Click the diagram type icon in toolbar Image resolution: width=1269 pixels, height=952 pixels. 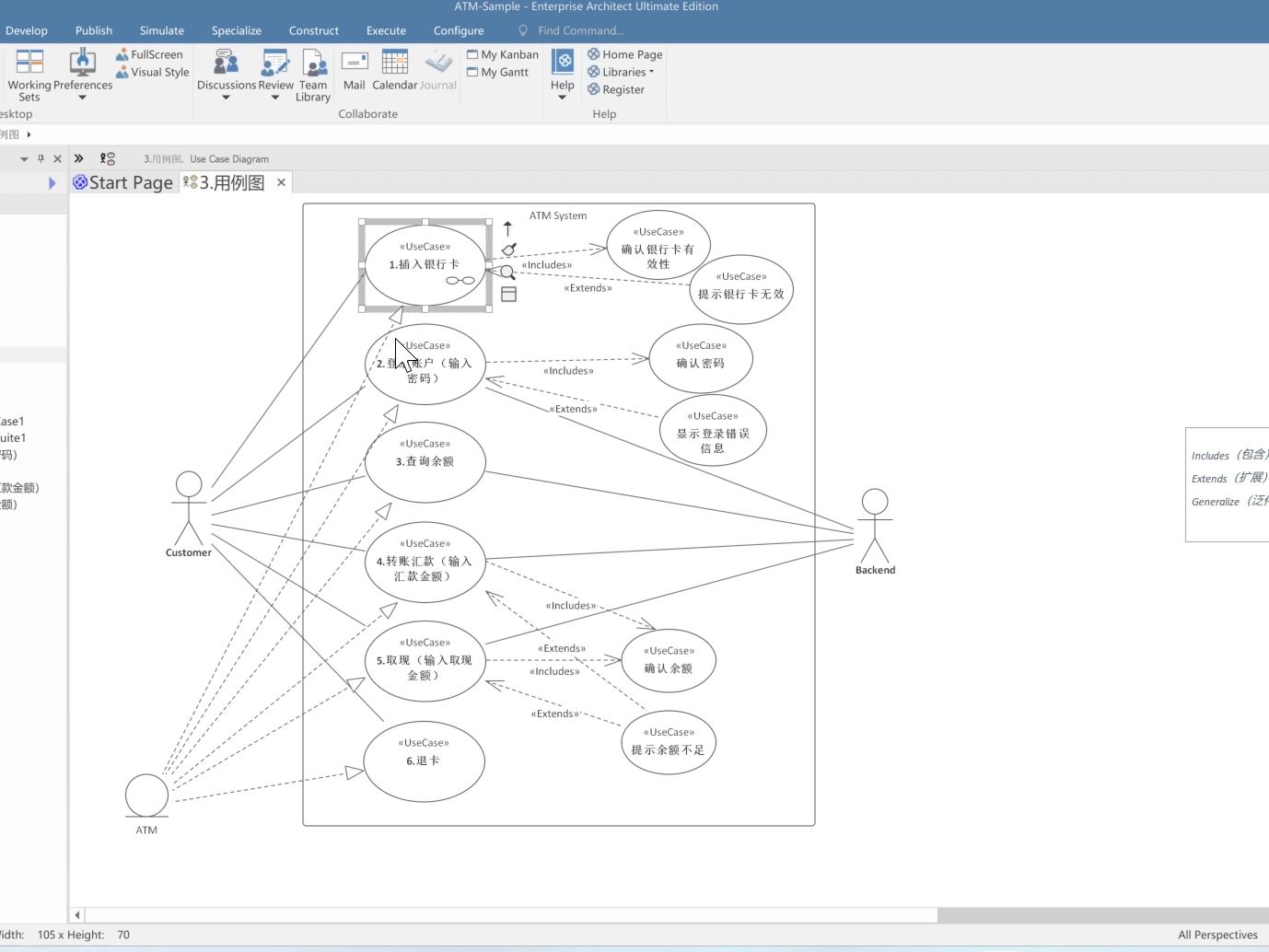(108, 158)
